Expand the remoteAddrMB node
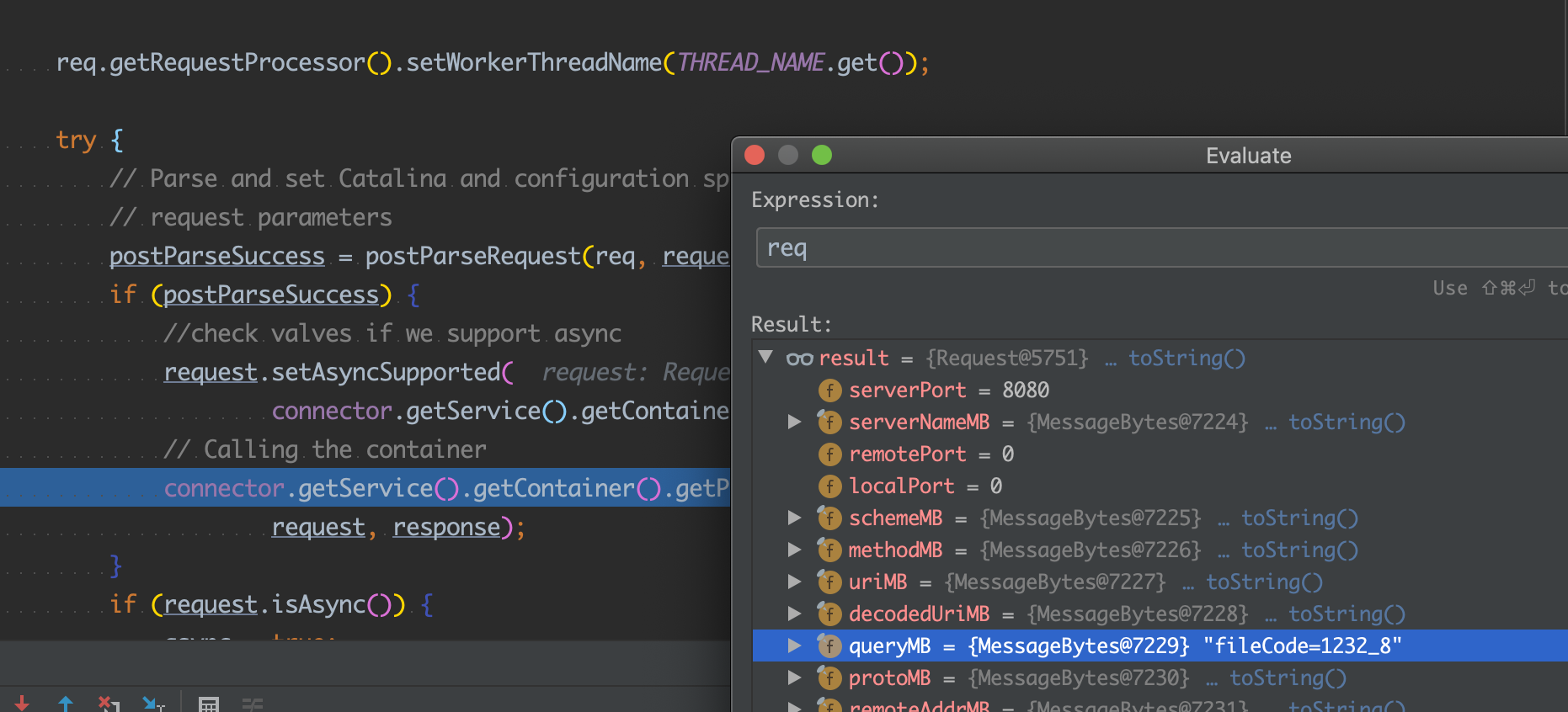The height and width of the screenshot is (712, 1568). 794,706
